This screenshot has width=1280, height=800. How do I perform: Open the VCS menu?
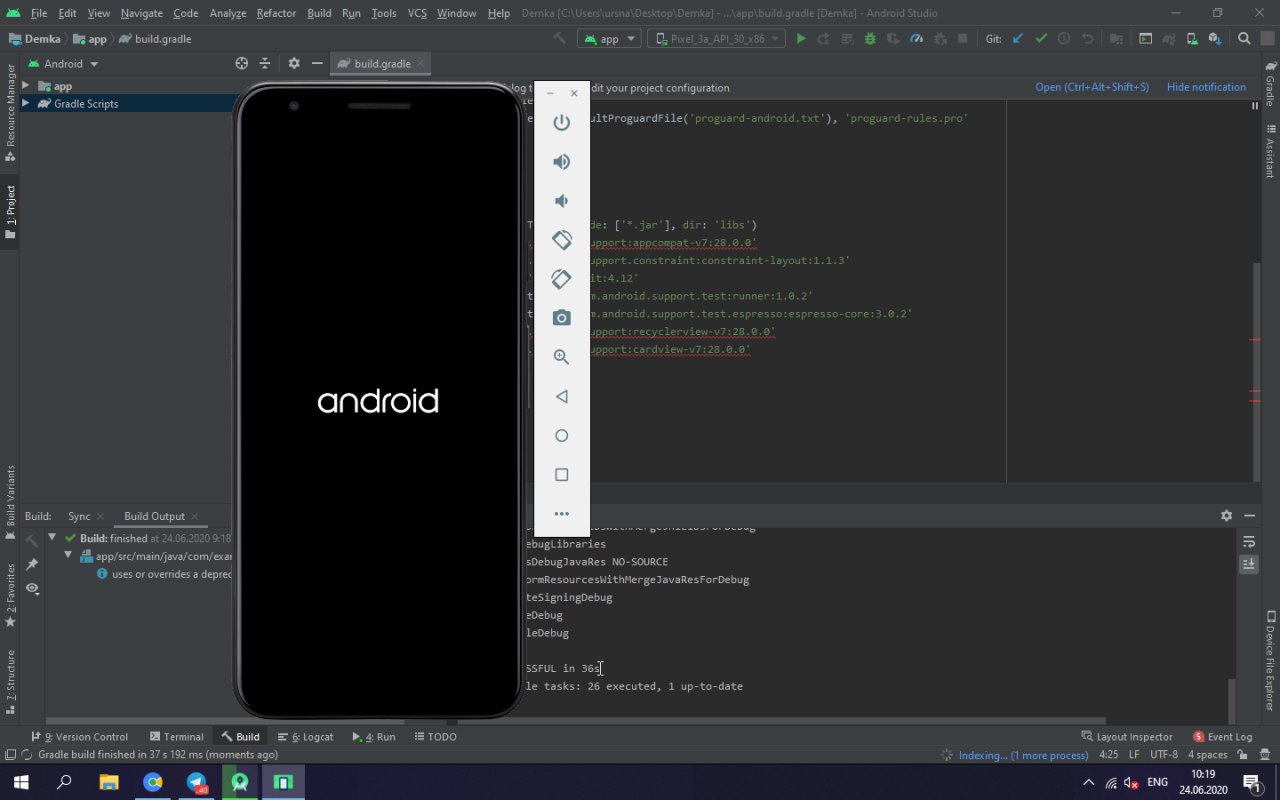coord(417,13)
